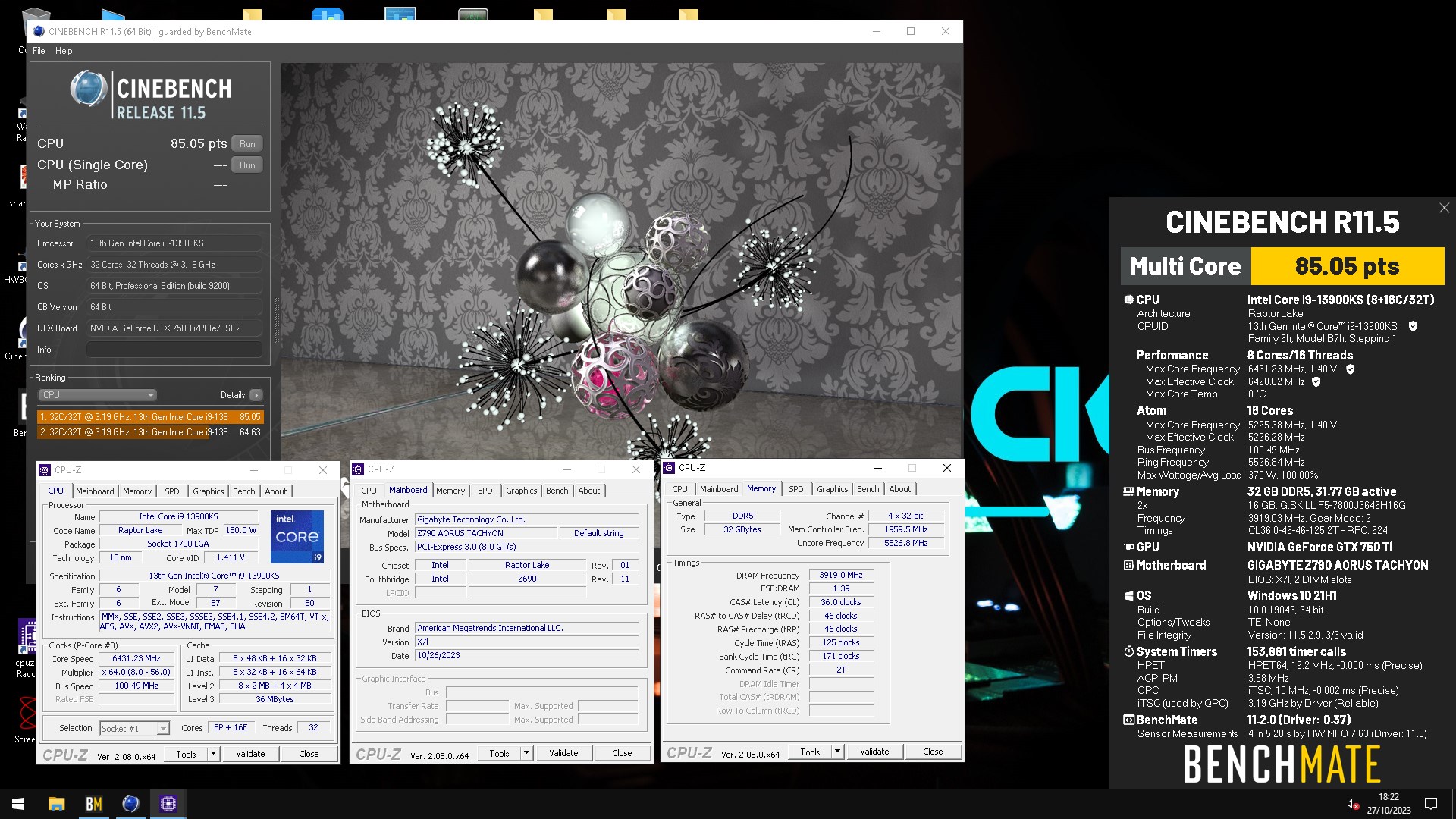
Task: Click the Memory icon in BenchMate panel
Action: click(1128, 492)
